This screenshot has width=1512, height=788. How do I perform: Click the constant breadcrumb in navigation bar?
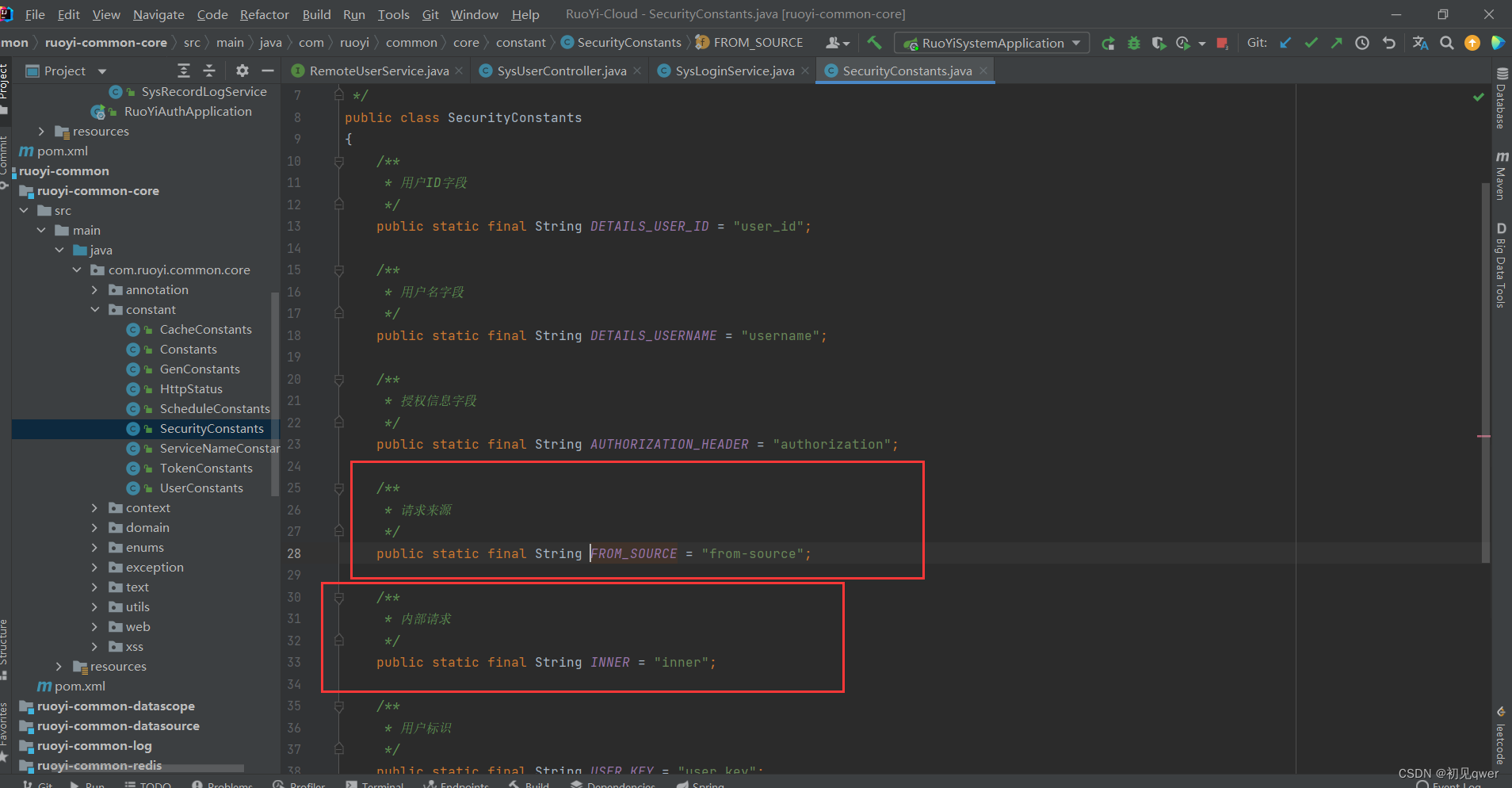pos(521,42)
